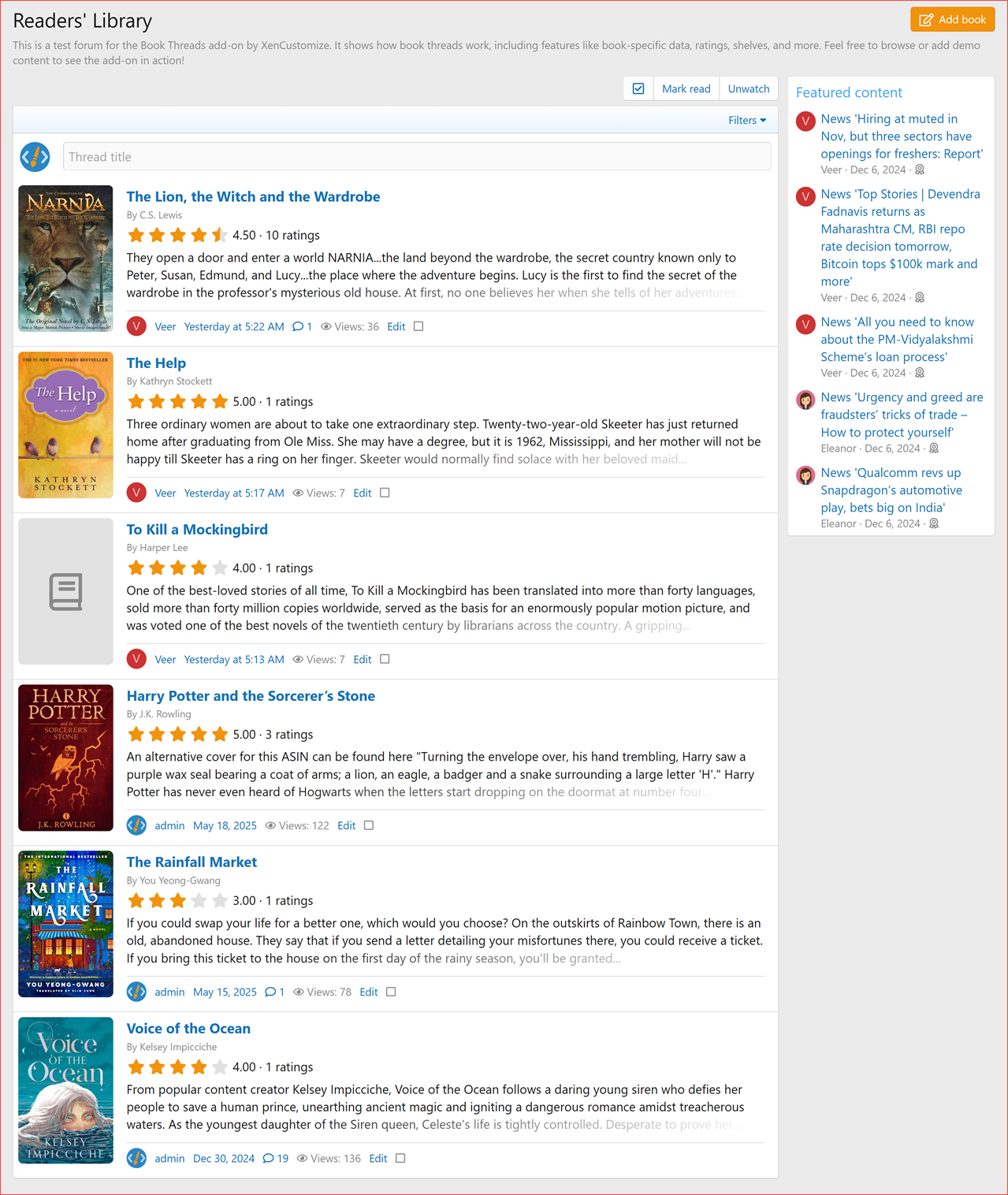The width and height of the screenshot is (1008, 1195).
Task: Open the Harry Potter and the Sorcerer's Stone thread
Action: point(251,696)
